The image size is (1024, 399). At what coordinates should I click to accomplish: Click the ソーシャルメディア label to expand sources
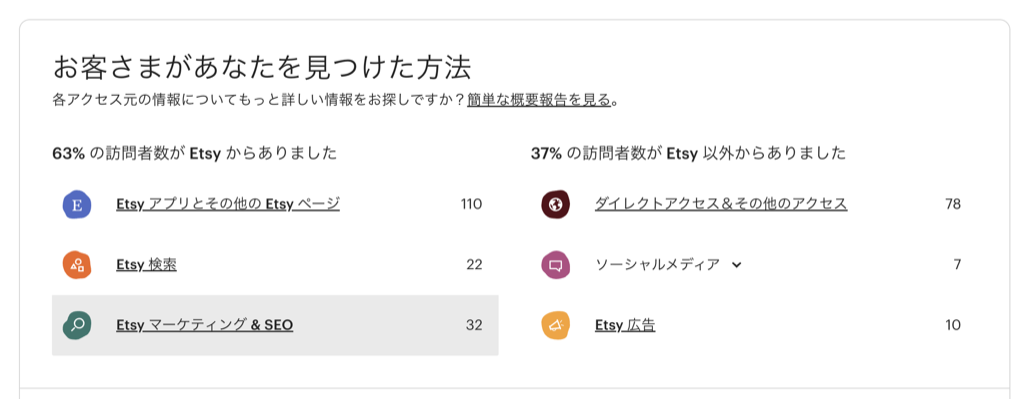pos(657,264)
